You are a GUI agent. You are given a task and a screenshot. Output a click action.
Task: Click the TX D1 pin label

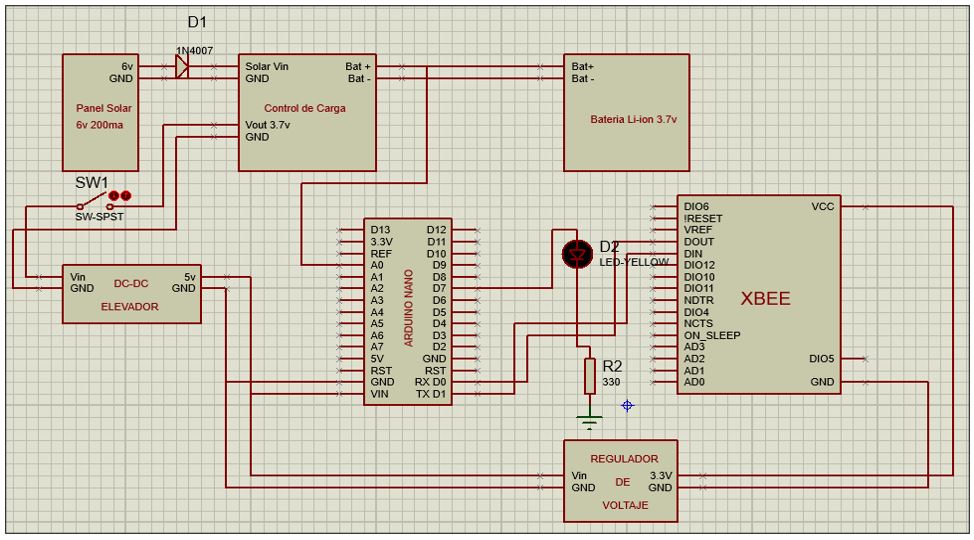click(431, 394)
